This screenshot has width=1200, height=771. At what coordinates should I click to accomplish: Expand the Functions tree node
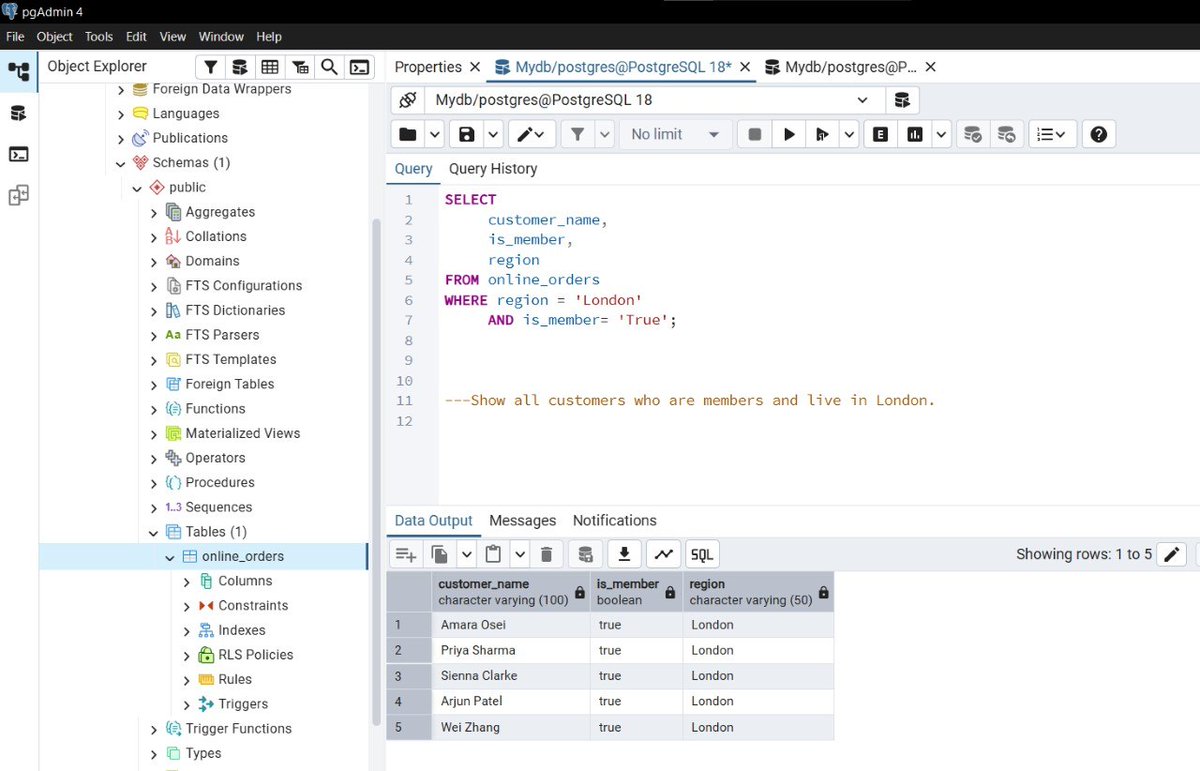[x=153, y=409]
